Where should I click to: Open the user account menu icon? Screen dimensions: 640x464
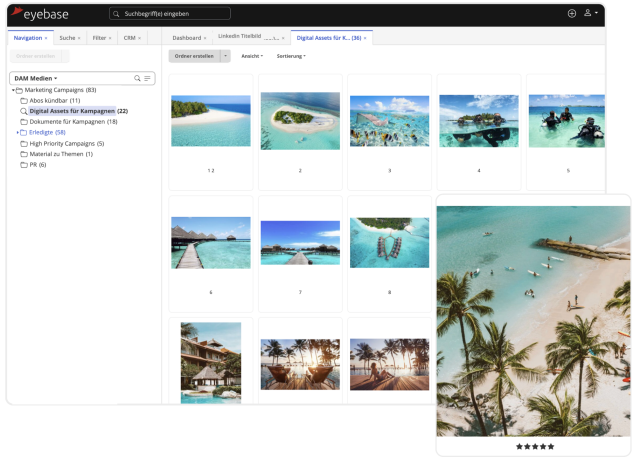pyautogui.click(x=589, y=14)
